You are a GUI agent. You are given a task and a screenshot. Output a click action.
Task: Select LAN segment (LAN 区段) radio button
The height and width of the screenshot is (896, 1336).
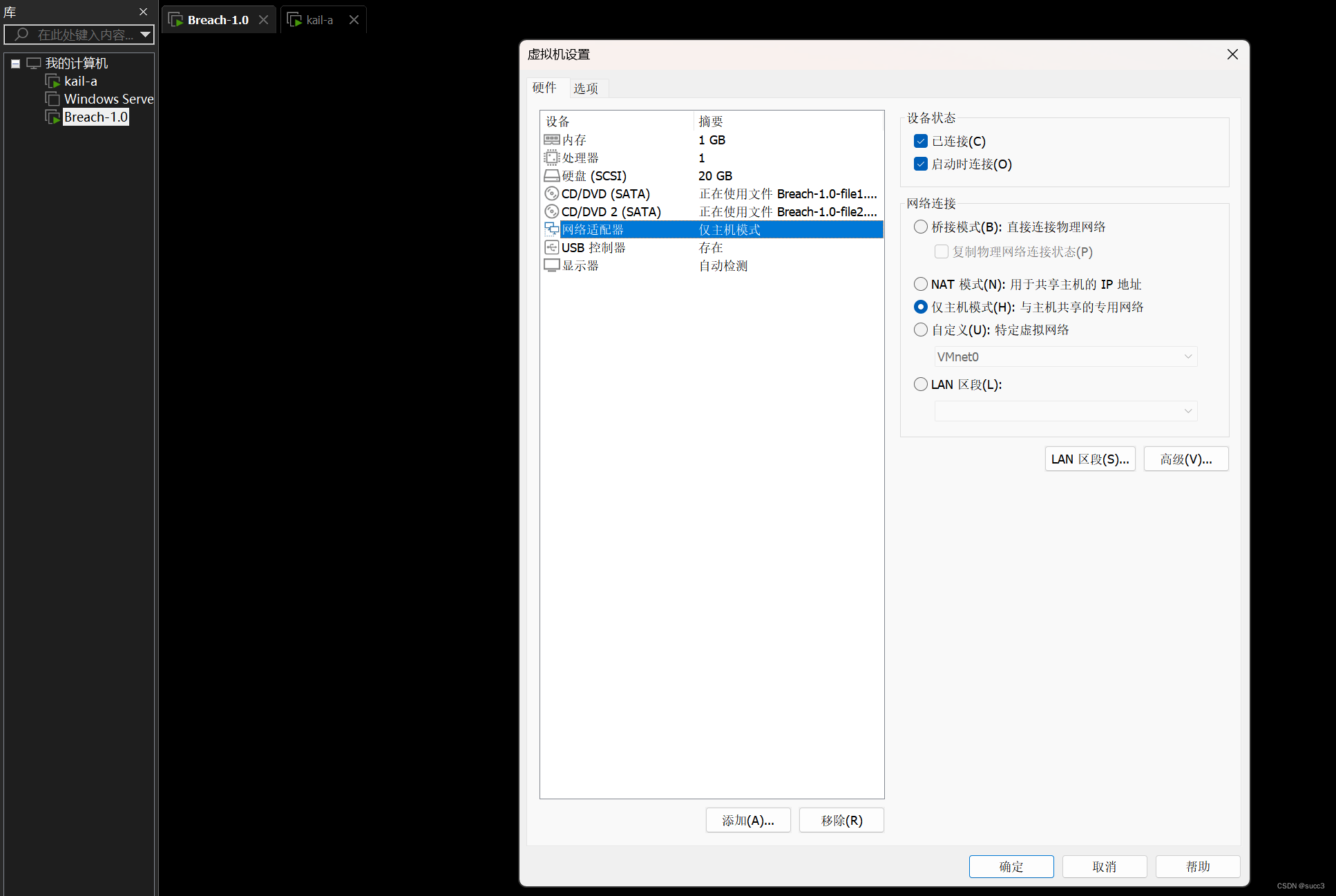pyautogui.click(x=921, y=384)
